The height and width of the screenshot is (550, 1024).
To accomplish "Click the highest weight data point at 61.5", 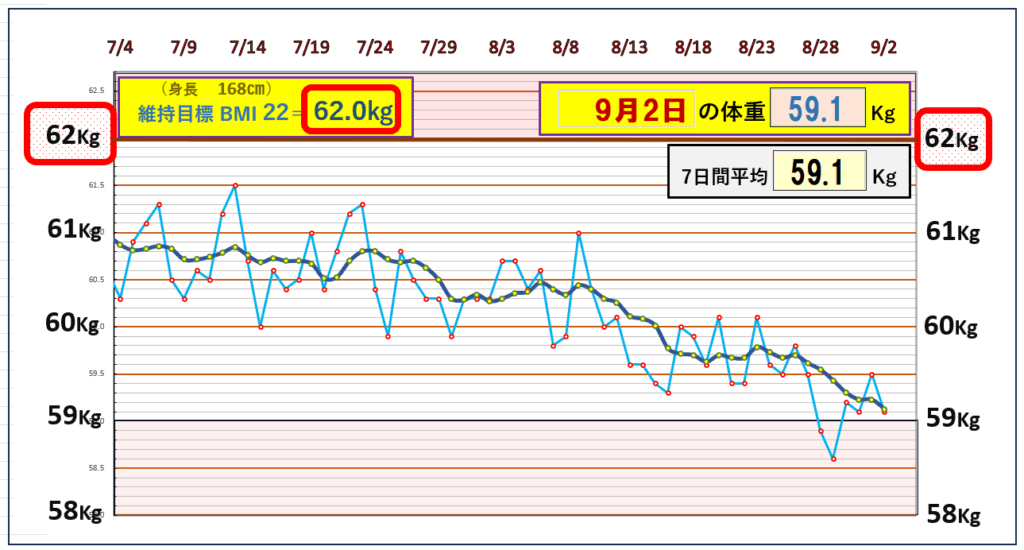I will click(x=235, y=186).
